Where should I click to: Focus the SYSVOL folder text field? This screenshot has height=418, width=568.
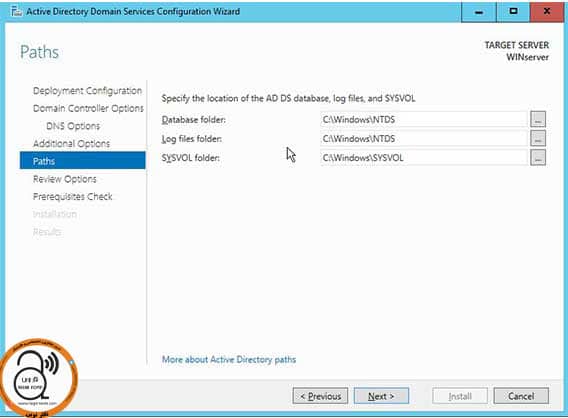423,158
